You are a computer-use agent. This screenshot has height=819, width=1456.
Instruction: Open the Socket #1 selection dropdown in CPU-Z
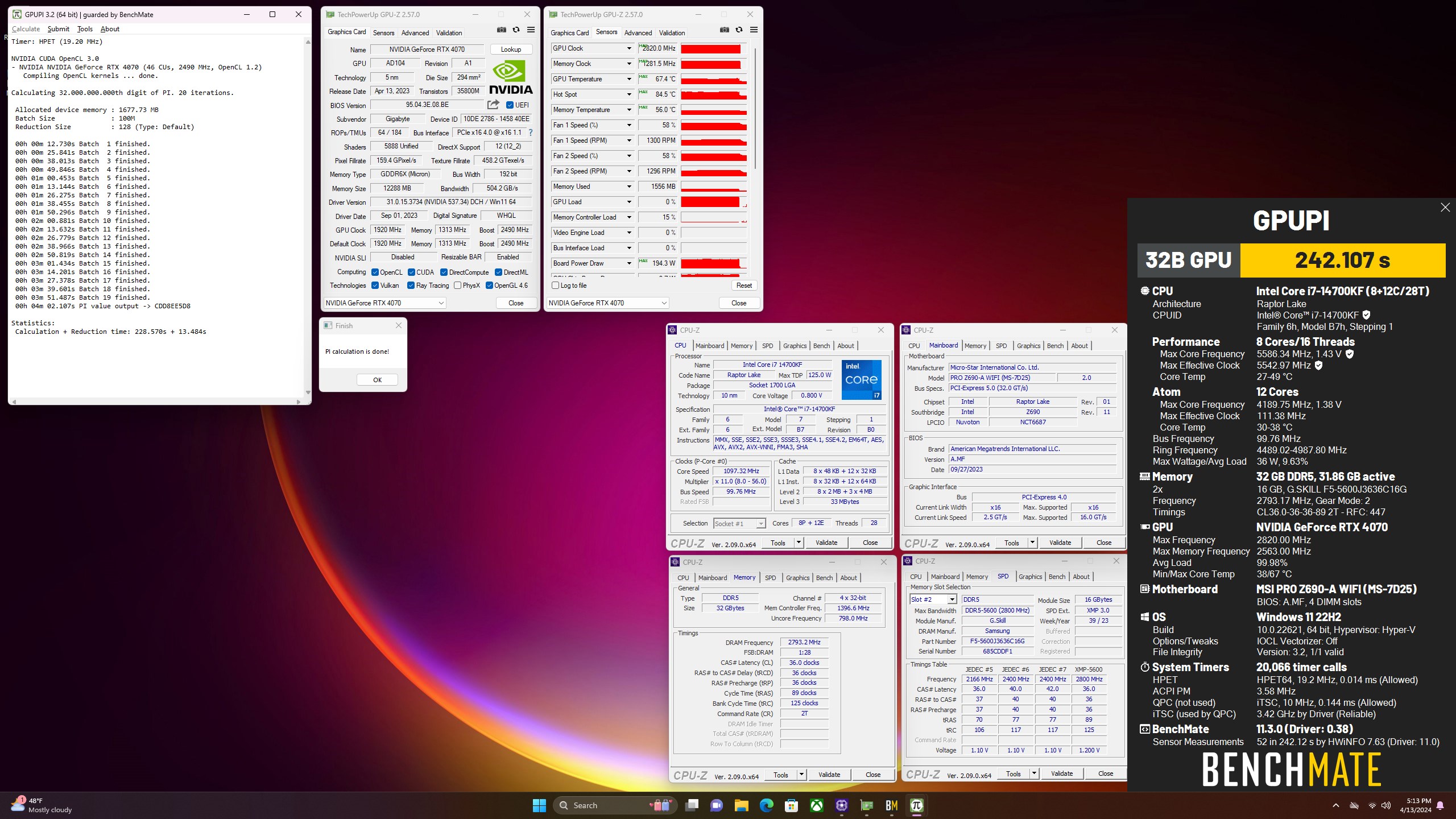point(739,523)
